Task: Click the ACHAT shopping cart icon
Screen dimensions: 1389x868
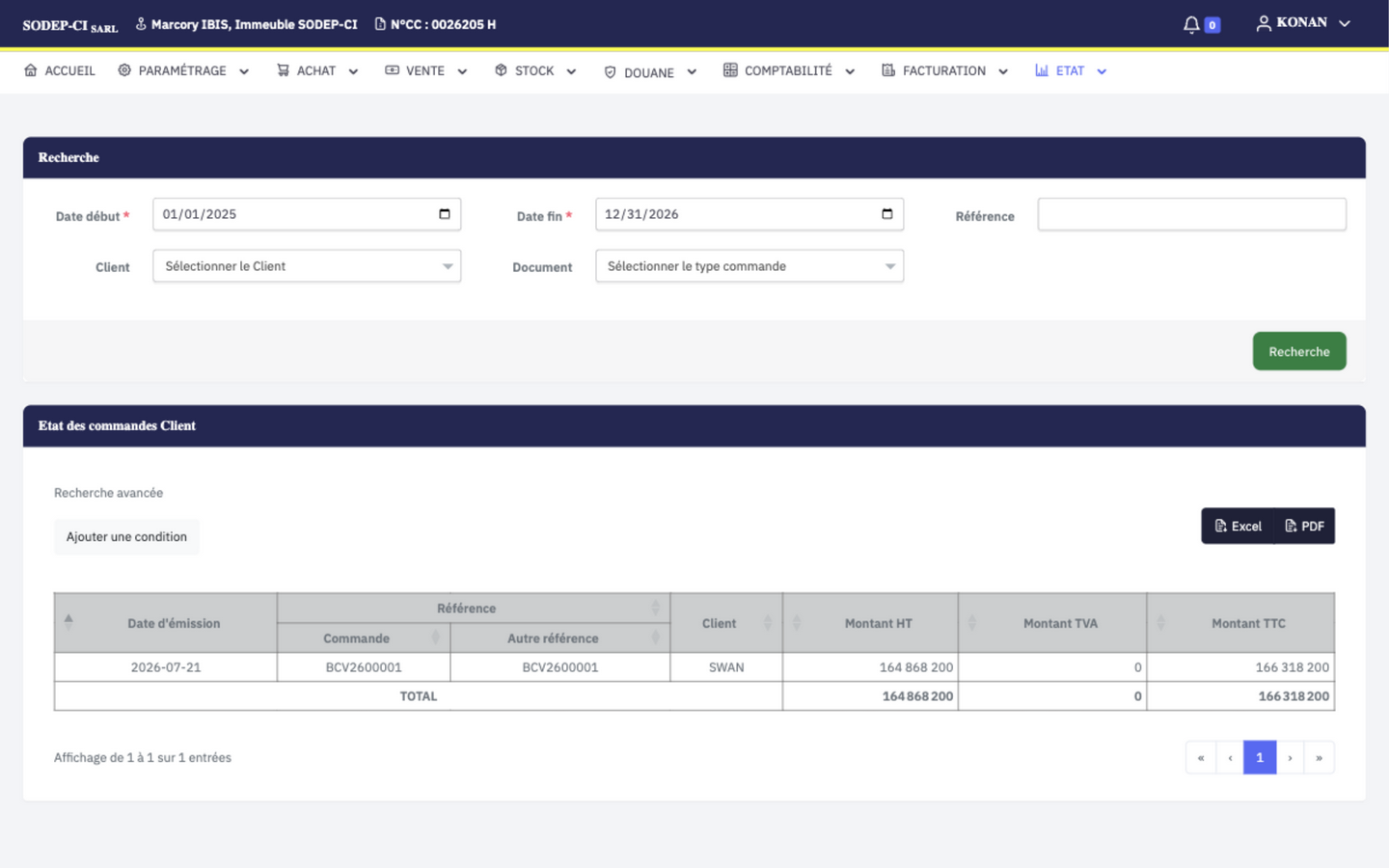Action: [x=283, y=70]
